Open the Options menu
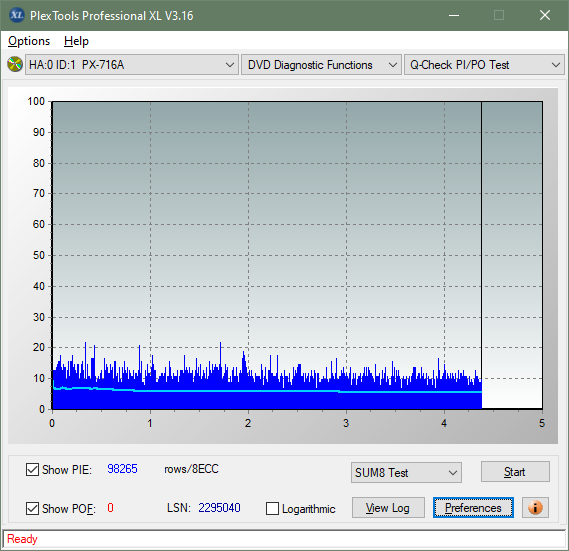This screenshot has width=569, height=551. pos(29,41)
